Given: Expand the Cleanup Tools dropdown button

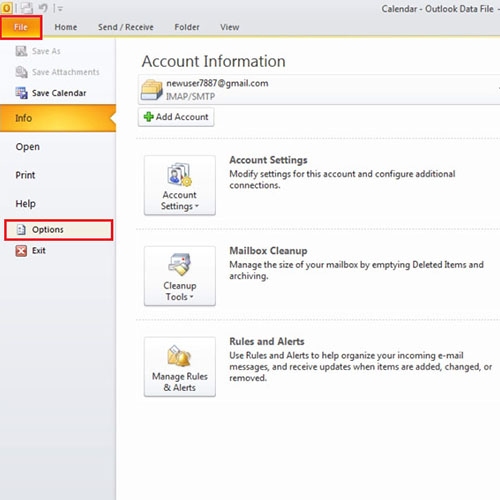Looking at the screenshot, I should tap(180, 276).
